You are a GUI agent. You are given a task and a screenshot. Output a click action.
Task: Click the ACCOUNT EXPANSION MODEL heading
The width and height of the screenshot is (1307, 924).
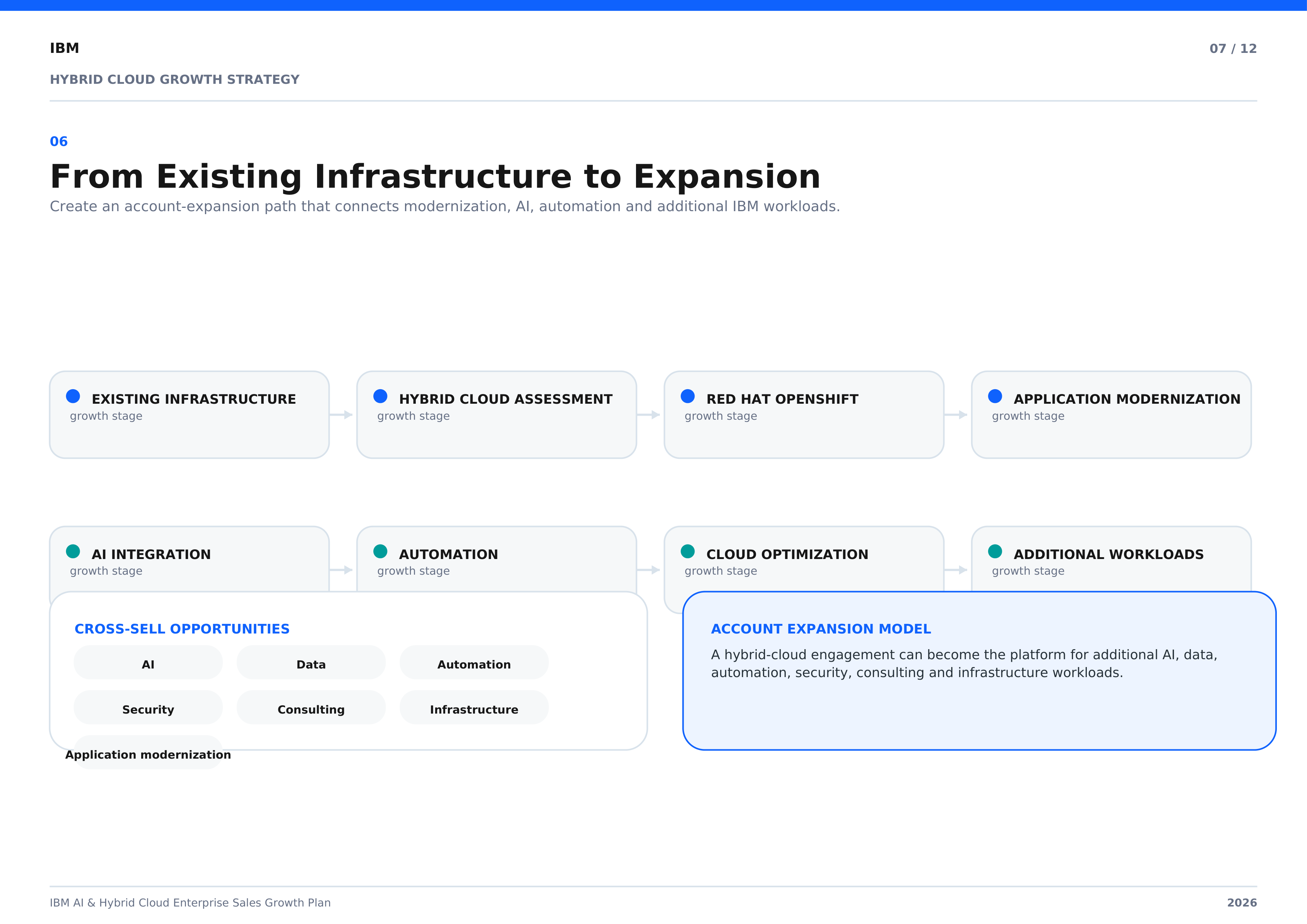click(x=821, y=629)
